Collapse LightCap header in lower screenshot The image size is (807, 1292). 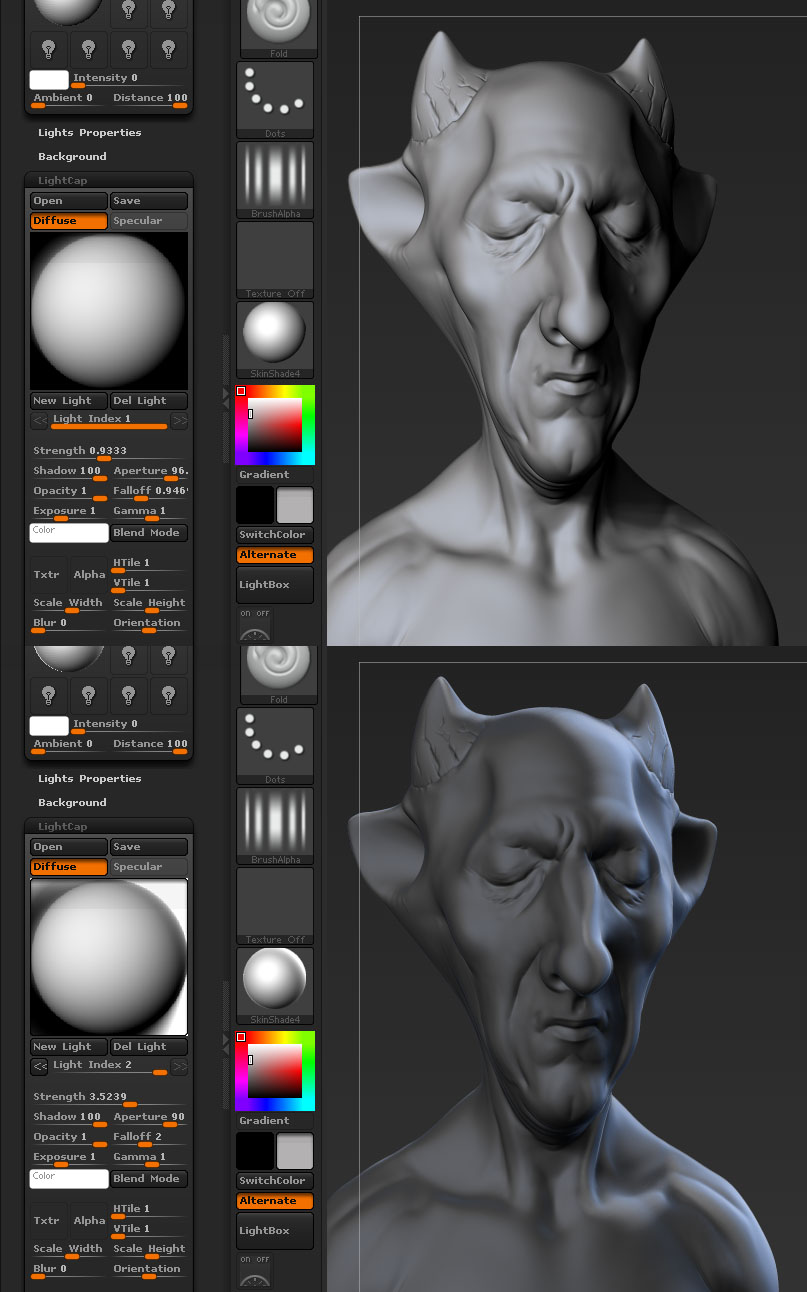coord(109,827)
